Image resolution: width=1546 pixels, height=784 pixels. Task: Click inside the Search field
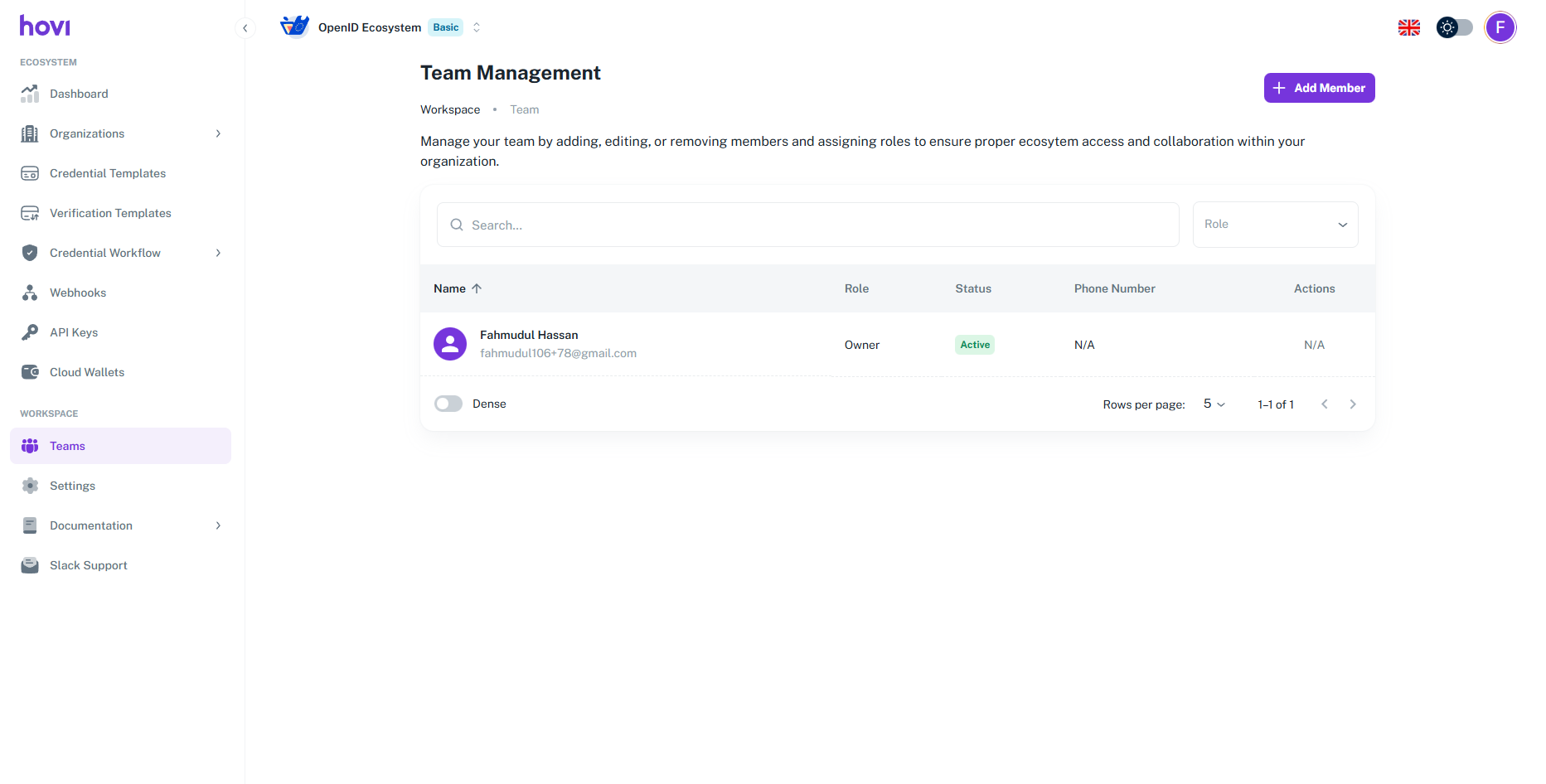tap(807, 225)
